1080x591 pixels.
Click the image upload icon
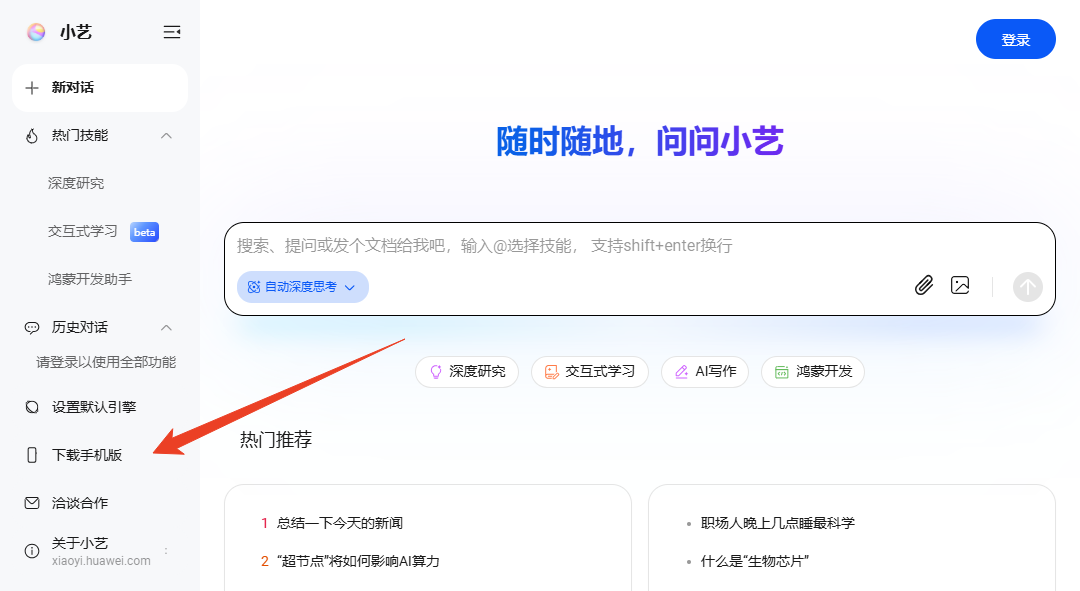click(960, 285)
